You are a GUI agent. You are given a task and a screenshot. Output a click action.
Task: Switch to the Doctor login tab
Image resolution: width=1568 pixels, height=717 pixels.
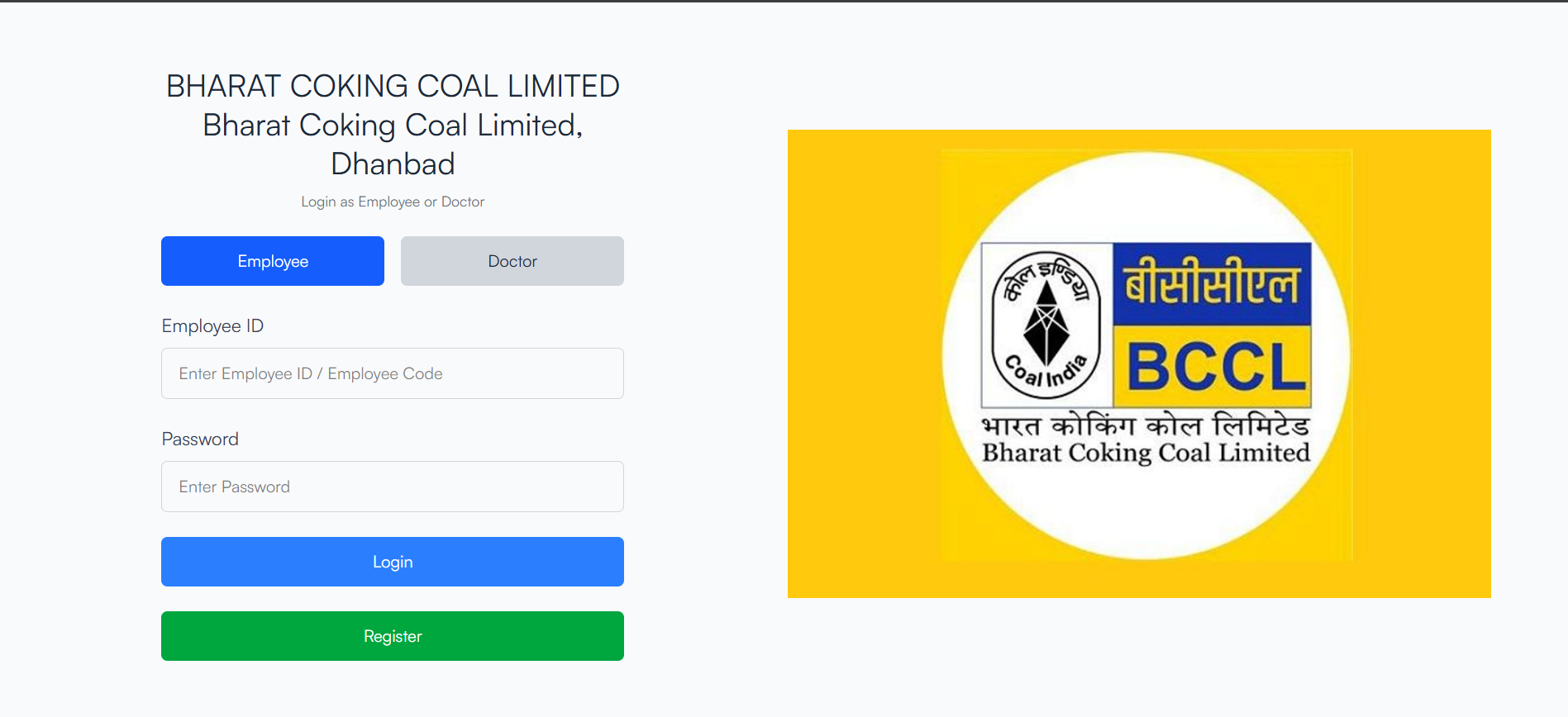[512, 261]
